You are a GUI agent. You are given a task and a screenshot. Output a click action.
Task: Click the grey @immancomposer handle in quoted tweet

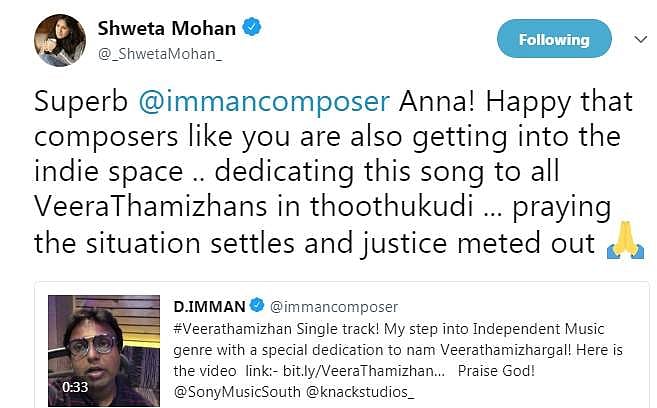(333, 305)
